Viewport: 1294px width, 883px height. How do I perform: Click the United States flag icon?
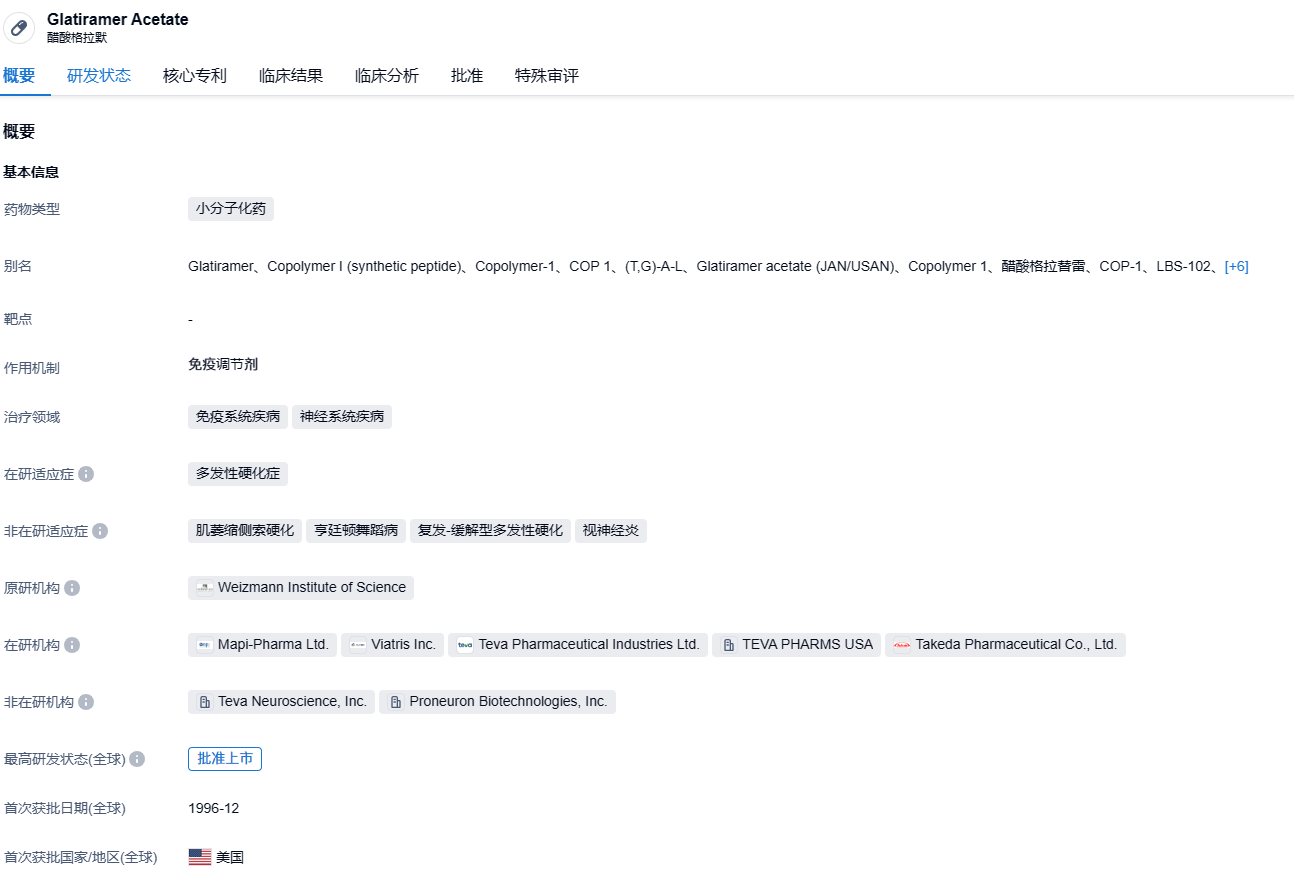coord(200,857)
